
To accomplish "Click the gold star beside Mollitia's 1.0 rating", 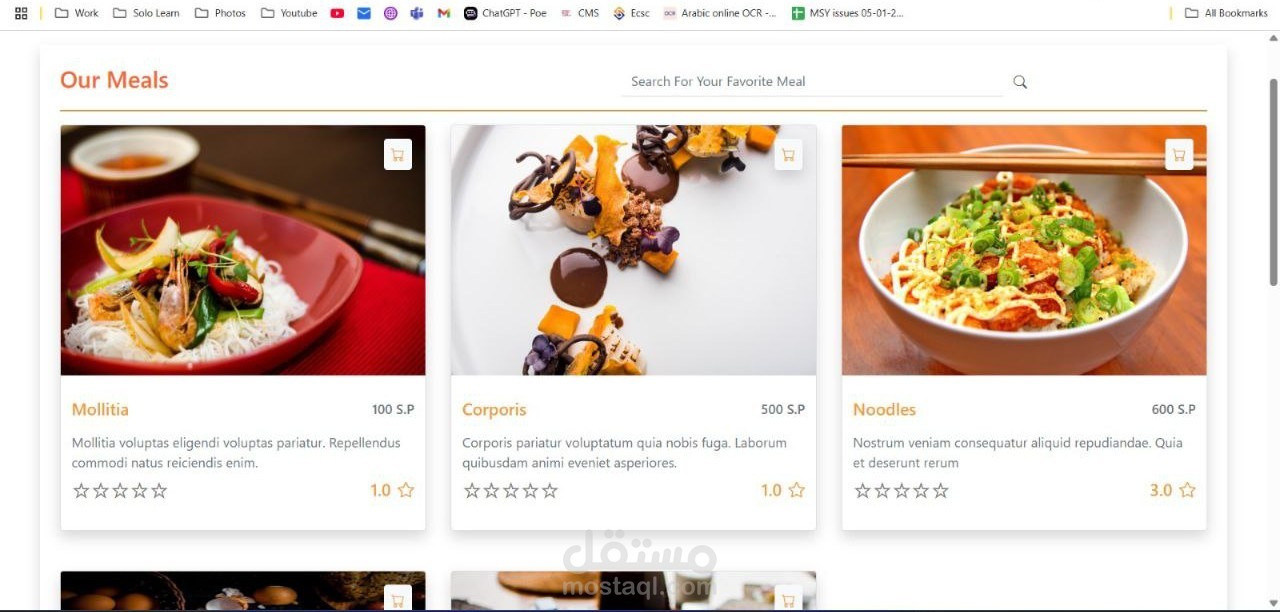I will pos(406,490).
